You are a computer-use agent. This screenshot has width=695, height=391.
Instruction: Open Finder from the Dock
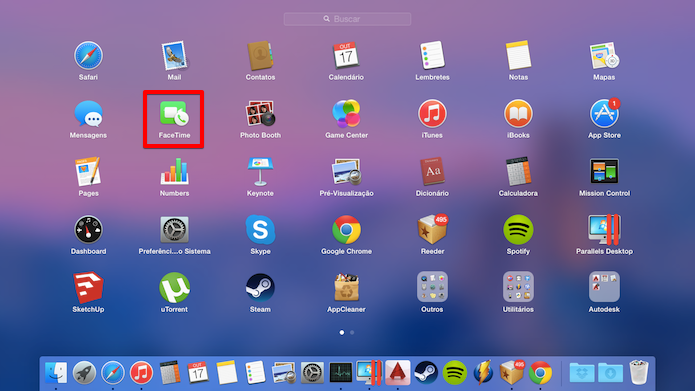coord(56,372)
